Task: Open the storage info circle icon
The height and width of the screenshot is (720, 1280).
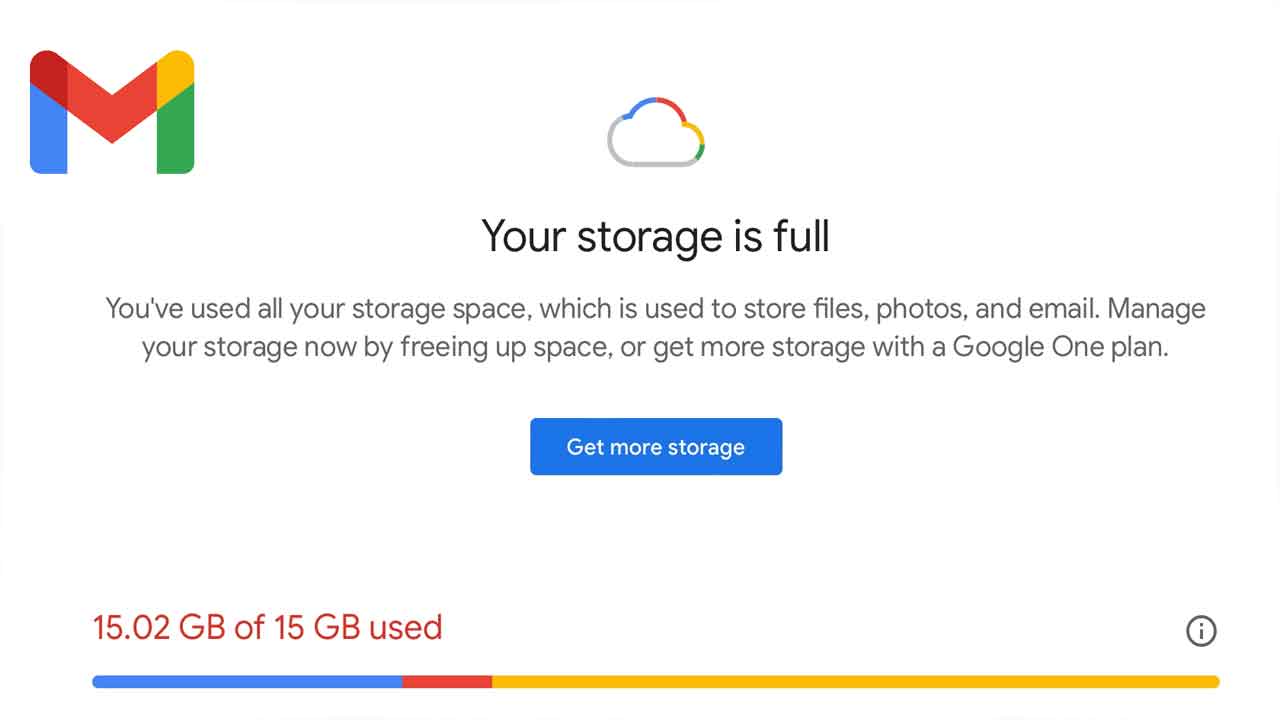Action: point(1201,631)
